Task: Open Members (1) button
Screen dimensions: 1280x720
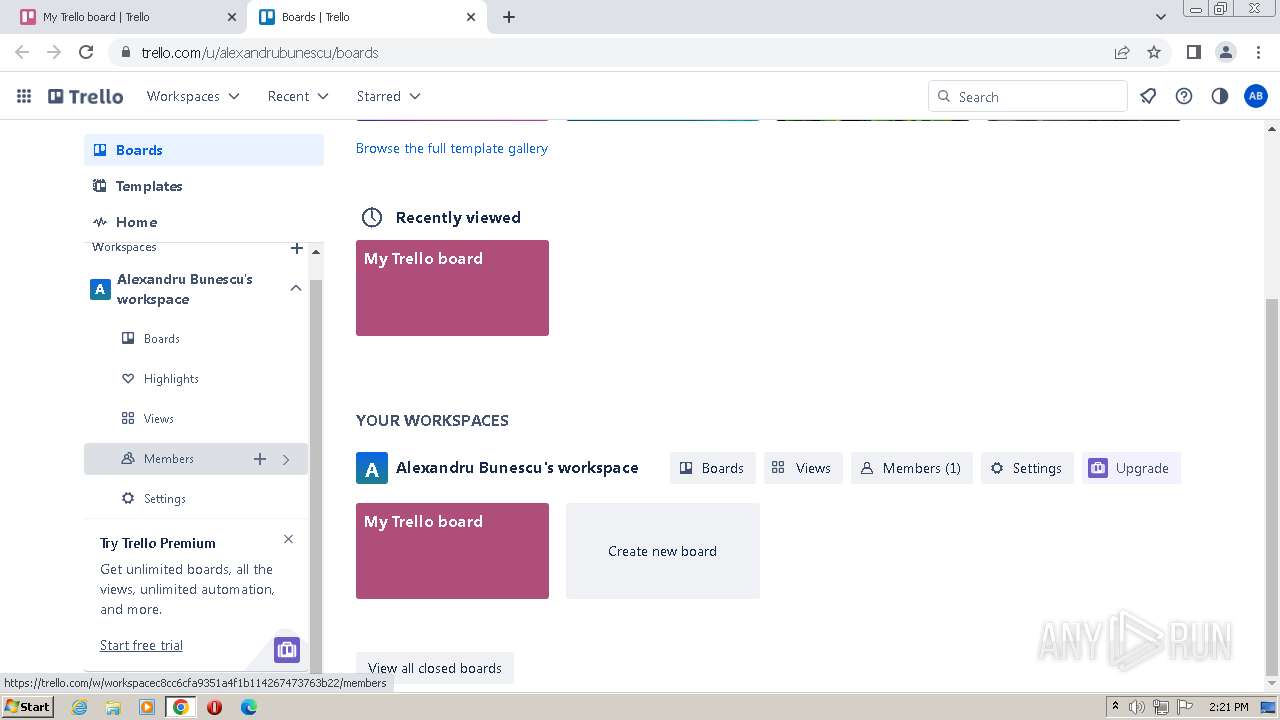Action: [x=912, y=468]
